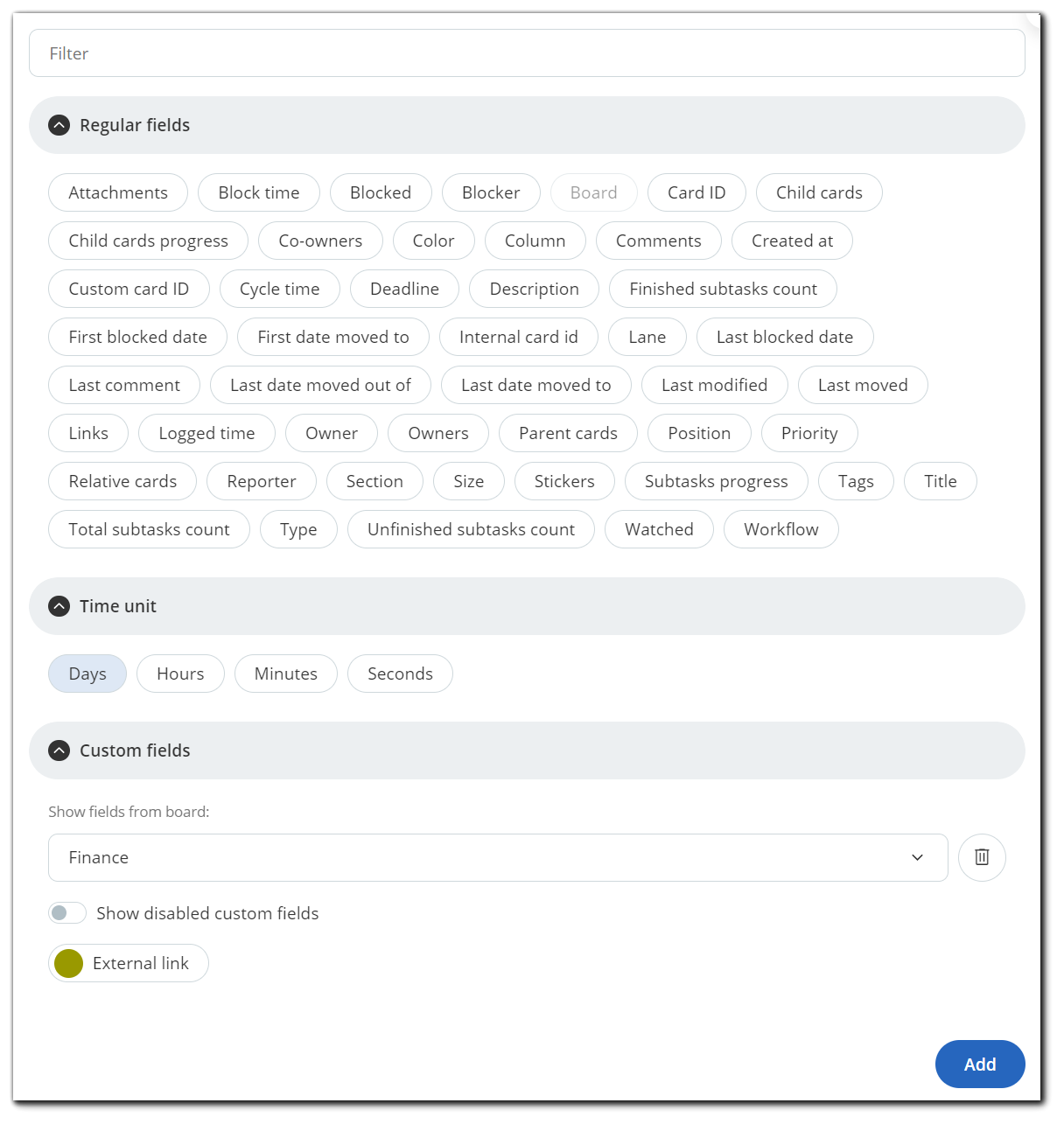The image size is (1064, 1124).
Task: Click the color dot on External link
Action: tap(68, 963)
